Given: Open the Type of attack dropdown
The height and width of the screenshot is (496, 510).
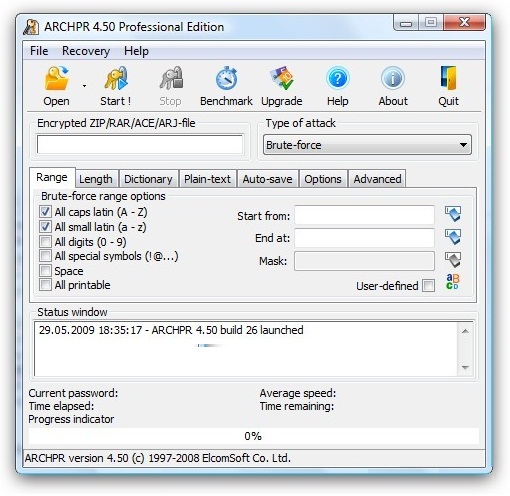Looking at the screenshot, I should (x=367, y=145).
